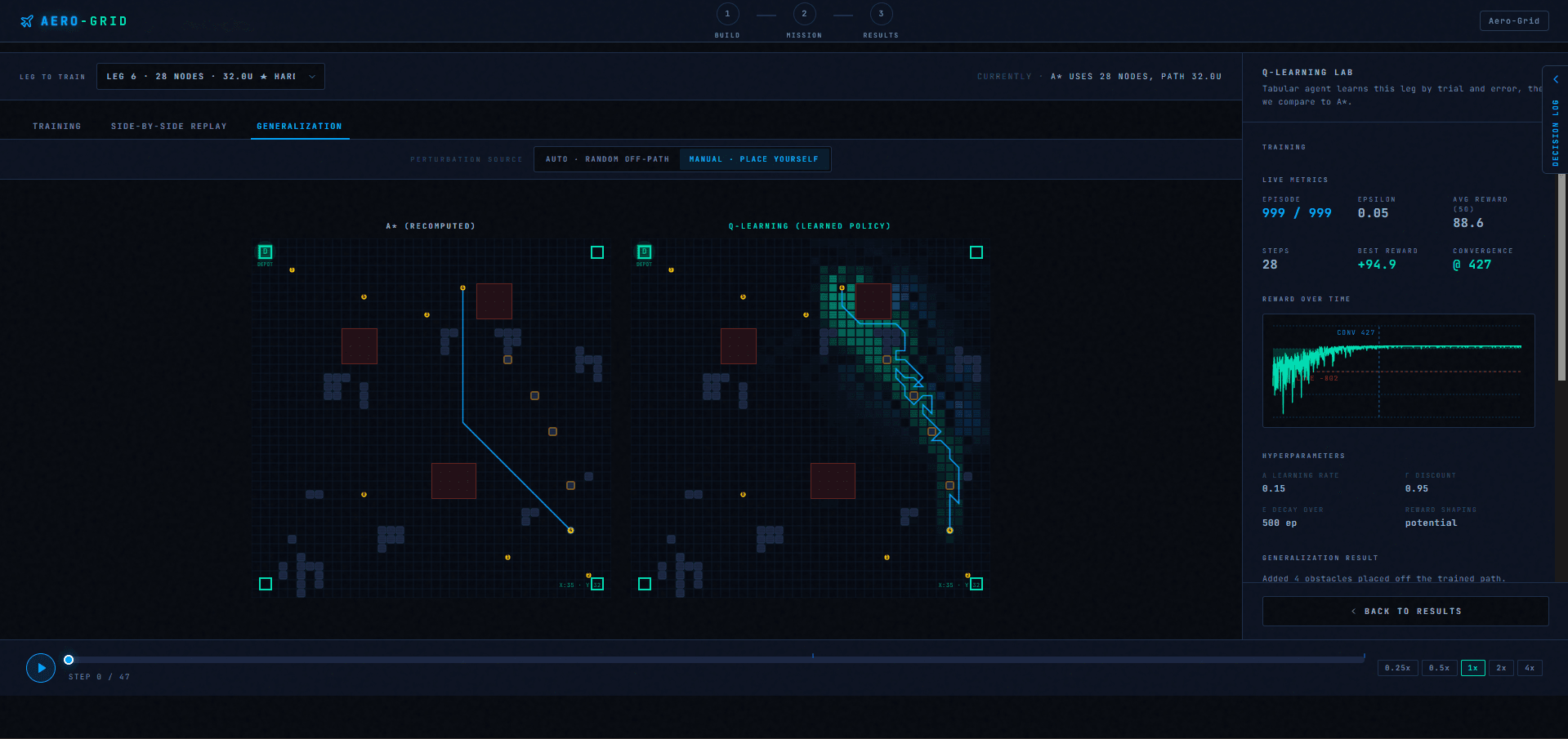Click bottom-right corner marker on Q-Learning grid

point(976,584)
